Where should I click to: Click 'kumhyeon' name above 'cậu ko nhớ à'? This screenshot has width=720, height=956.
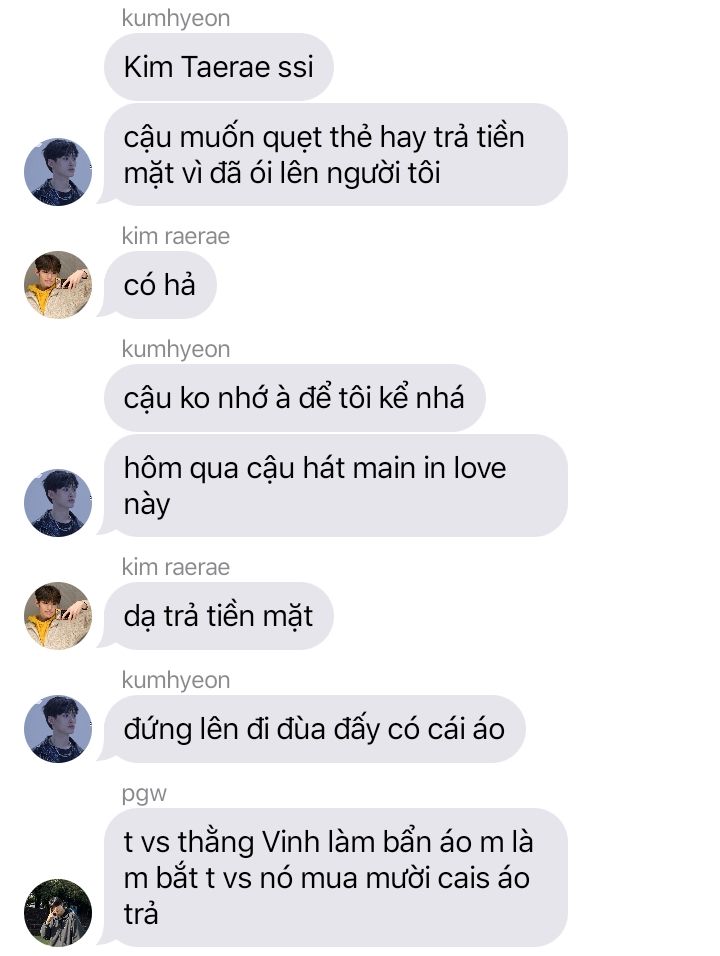click(x=176, y=349)
